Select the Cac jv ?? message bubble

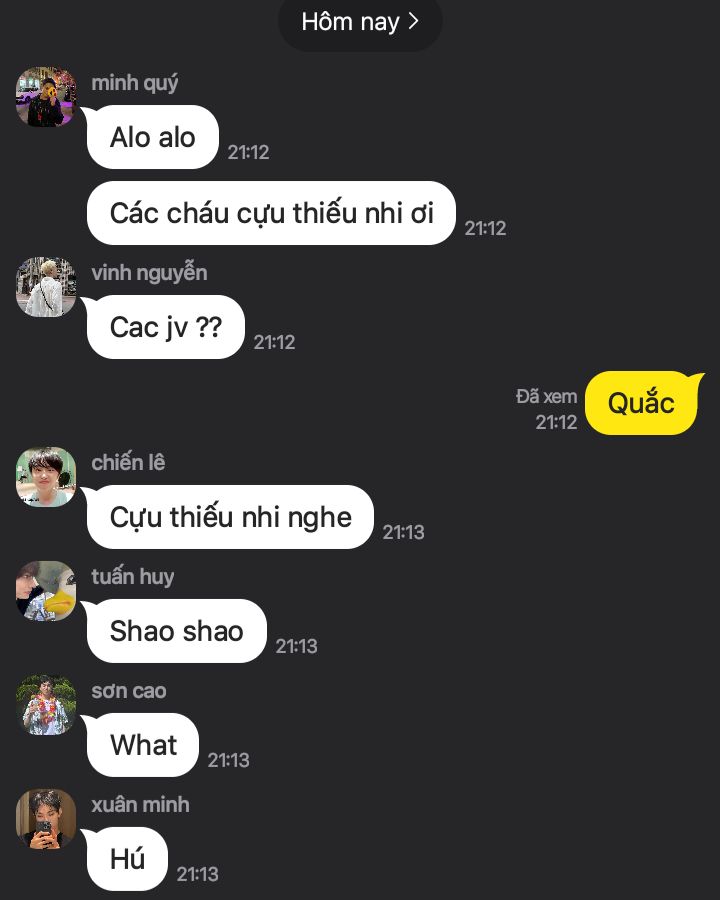tap(166, 327)
